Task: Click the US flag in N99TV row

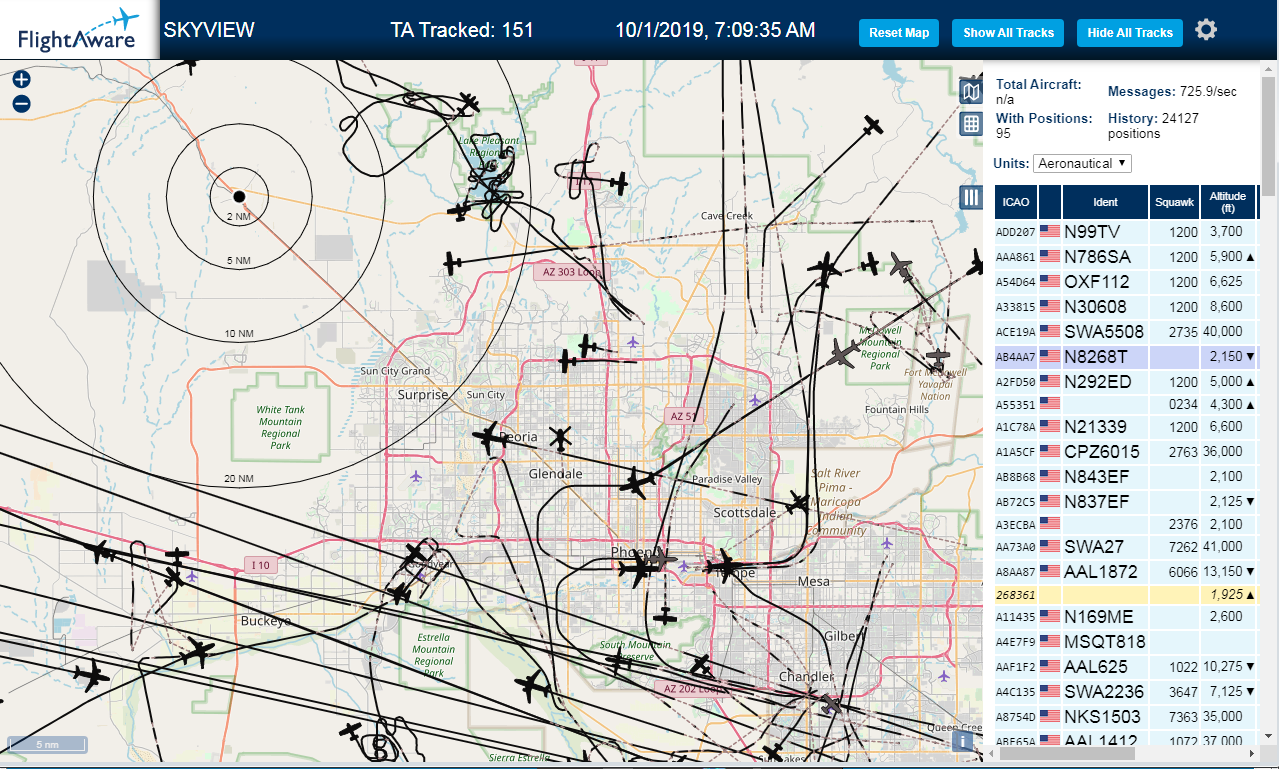Action: 1050,231
